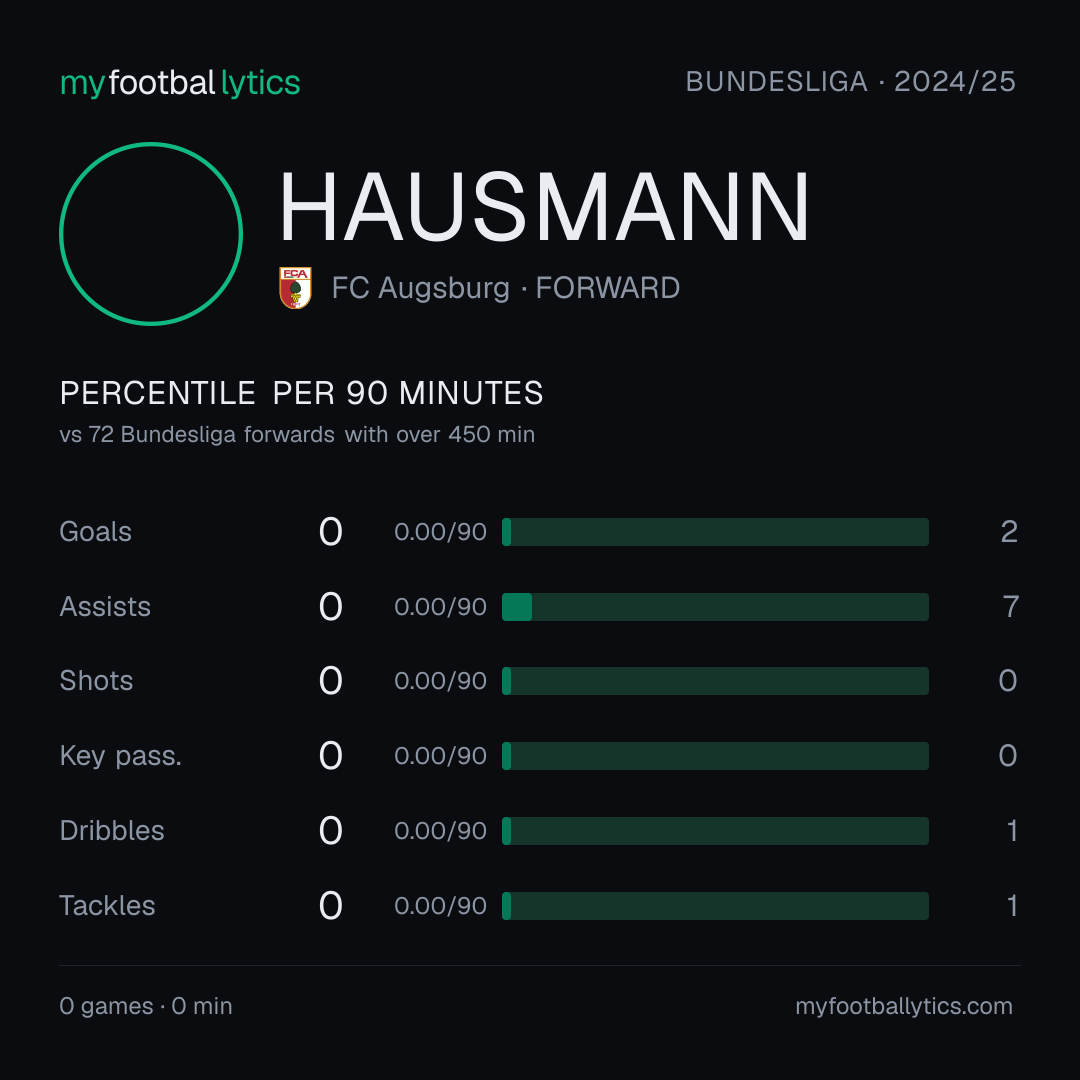Click the Assists percentile value 7
This screenshot has height=1080, width=1080.
1010,607
